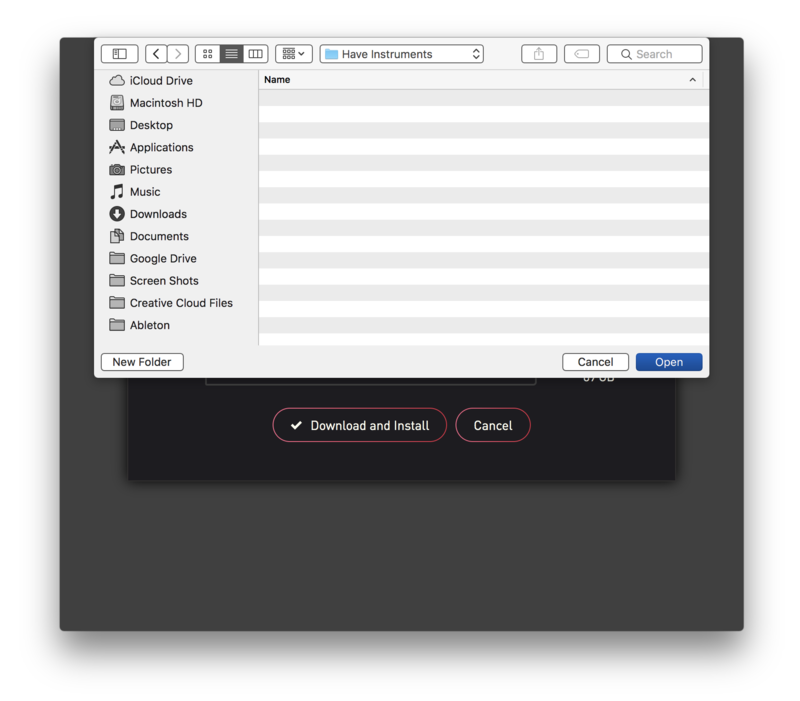The width and height of the screenshot is (800, 701).
Task: Select Pictures in sidebar
Action: (x=141, y=169)
